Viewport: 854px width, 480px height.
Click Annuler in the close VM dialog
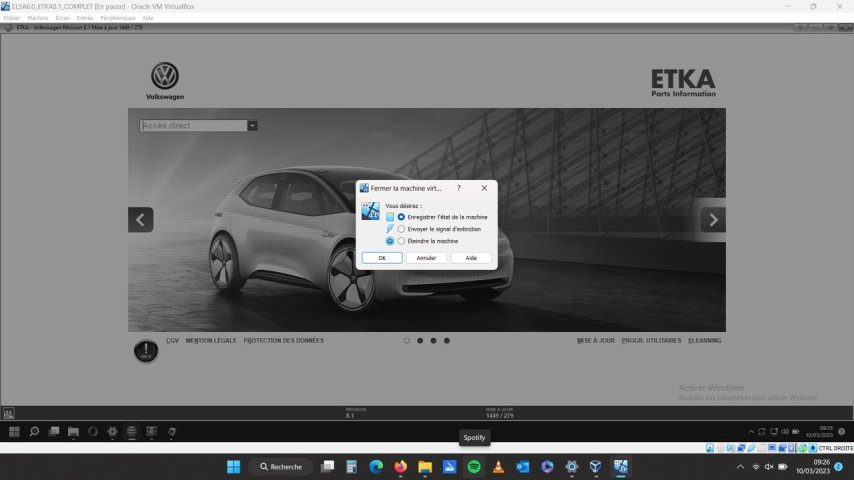[x=426, y=258]
